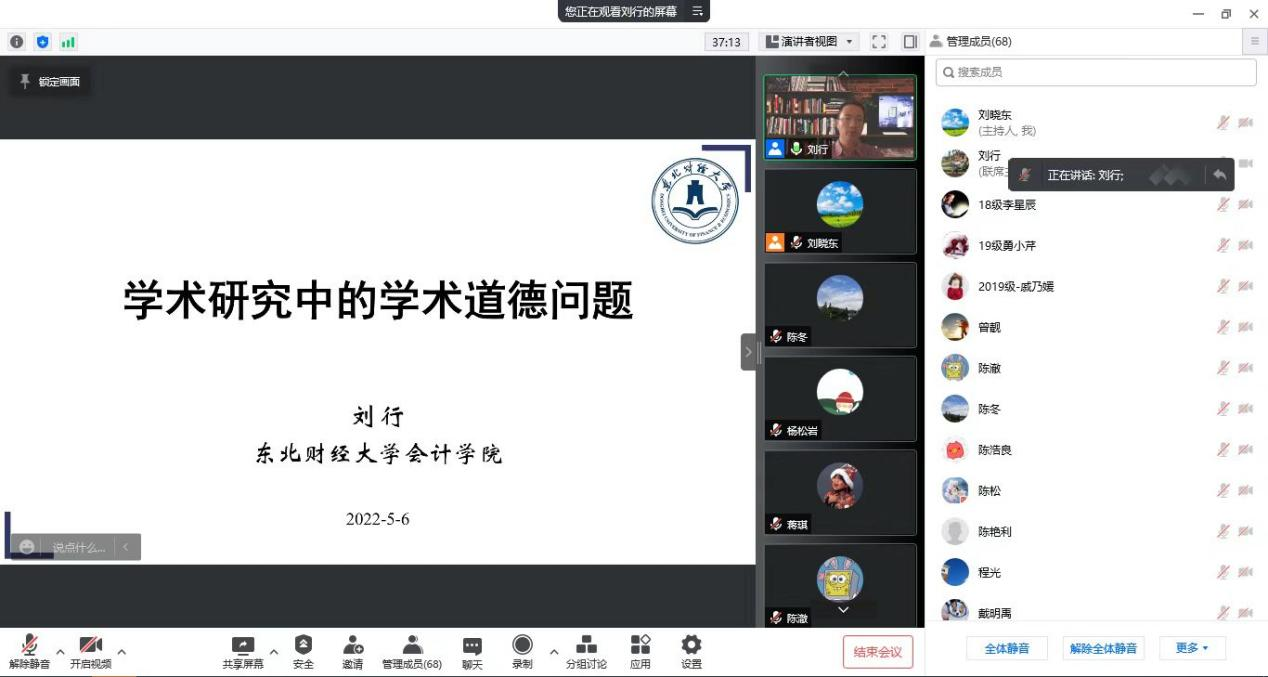Unmute yourself via 解除静音 toggle

pyautogui.click(x=28, y=651)
